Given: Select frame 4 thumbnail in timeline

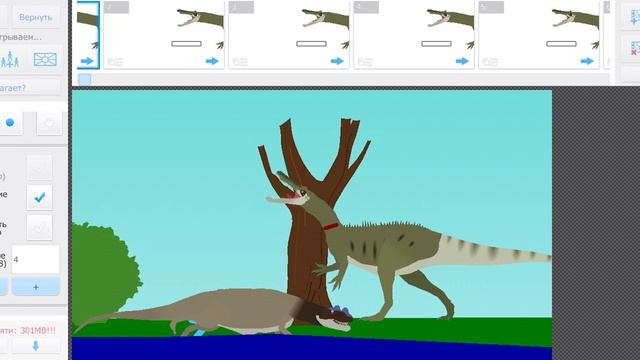Looking at the screenshot, I should (414, 35).
